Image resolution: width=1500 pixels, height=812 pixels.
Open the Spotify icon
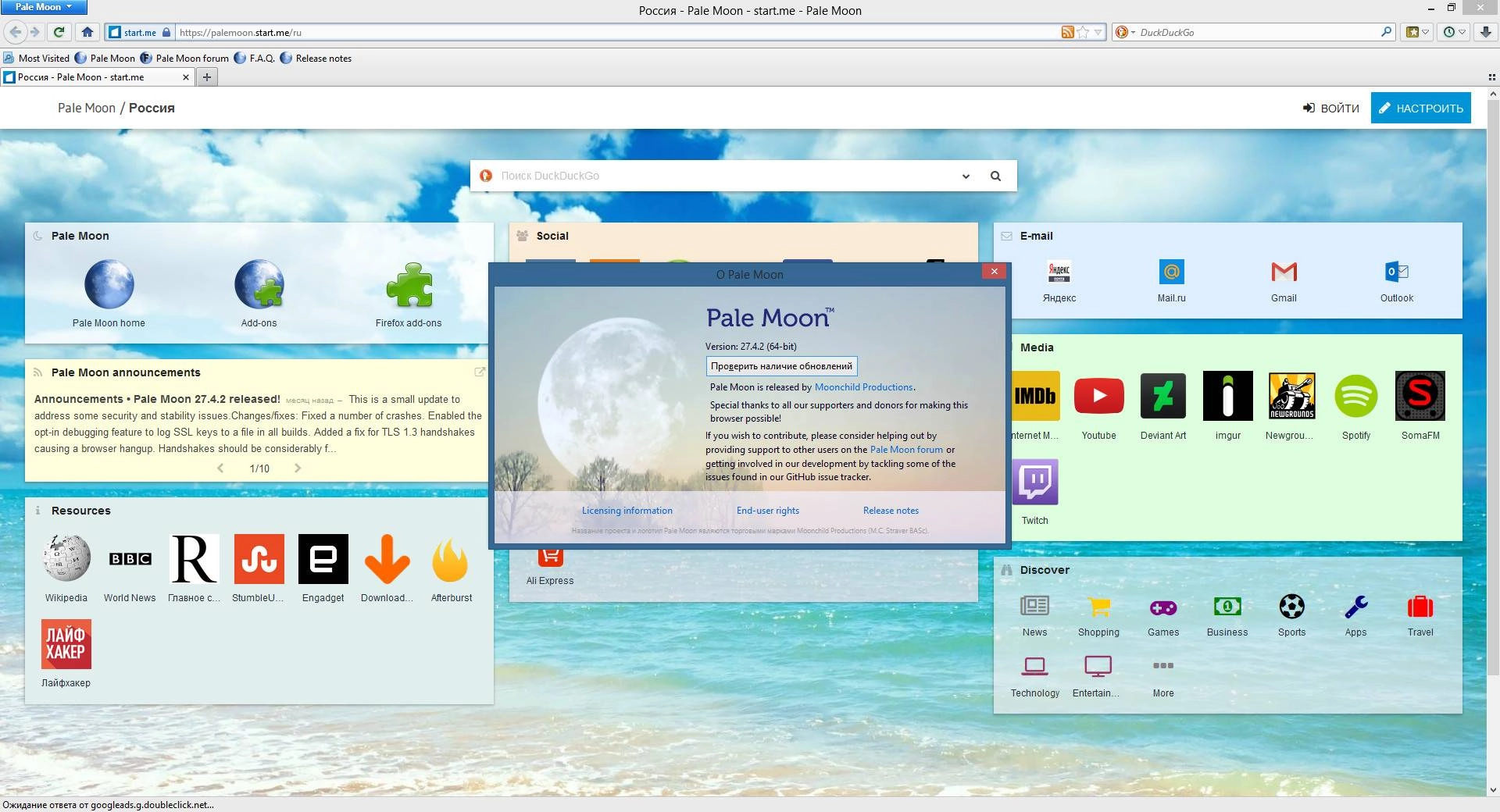pos(1355,396)
